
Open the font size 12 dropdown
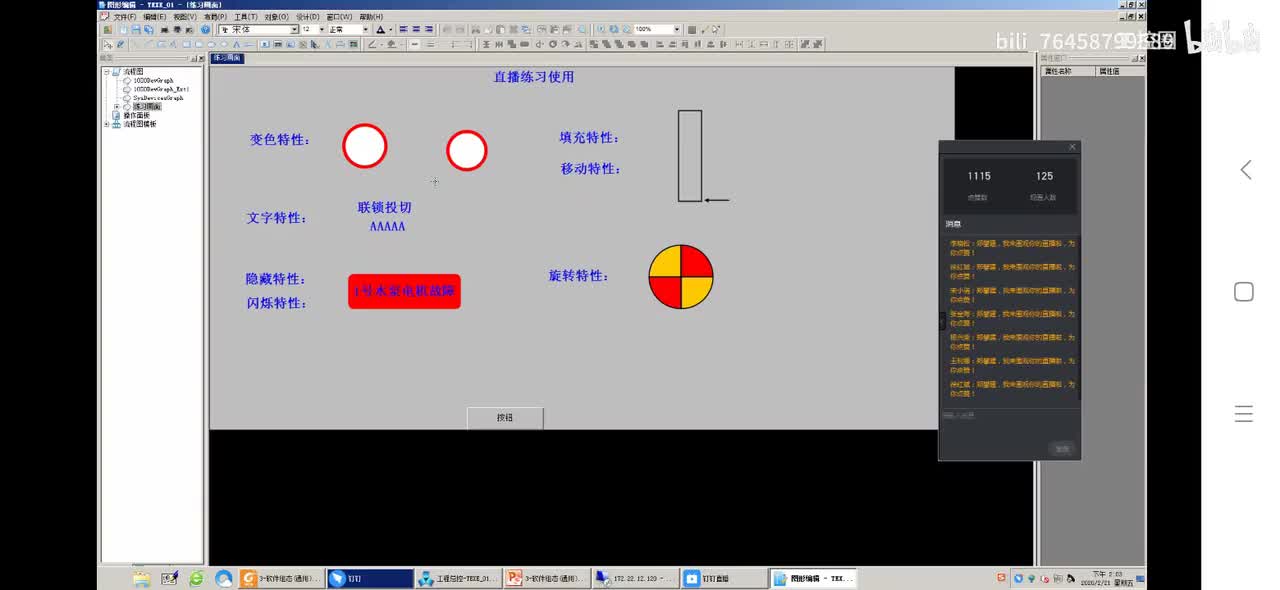click(322, 30)
